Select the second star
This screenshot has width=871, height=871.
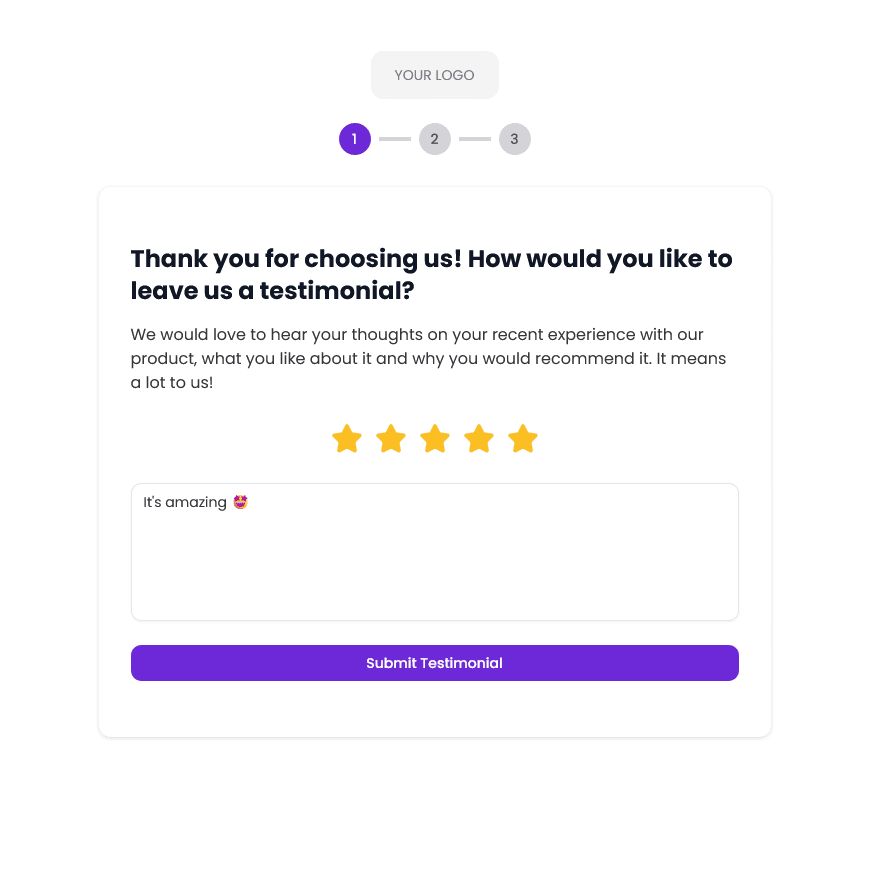[391, 438]
